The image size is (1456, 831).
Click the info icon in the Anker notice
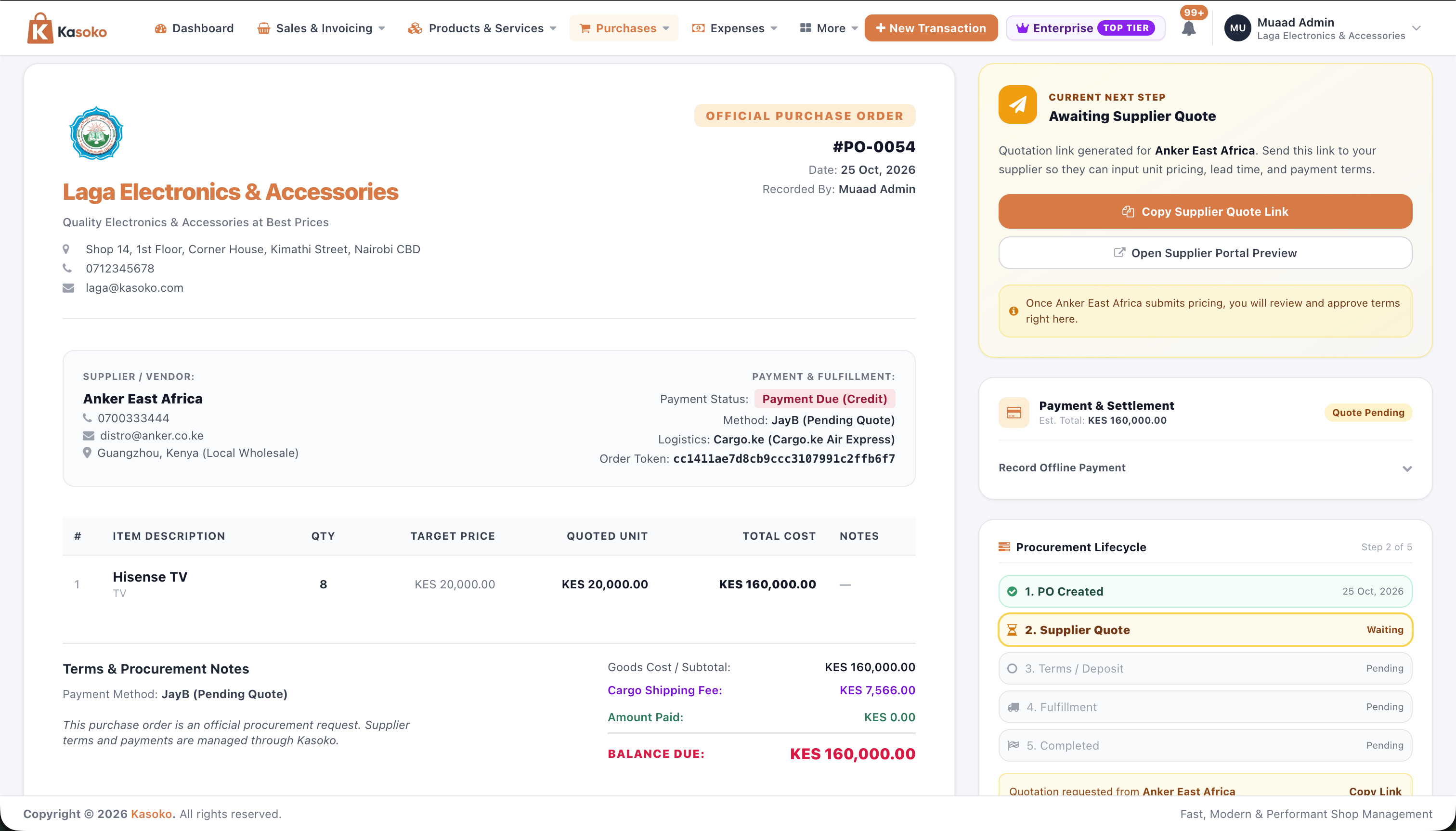tap(1014, 311)
